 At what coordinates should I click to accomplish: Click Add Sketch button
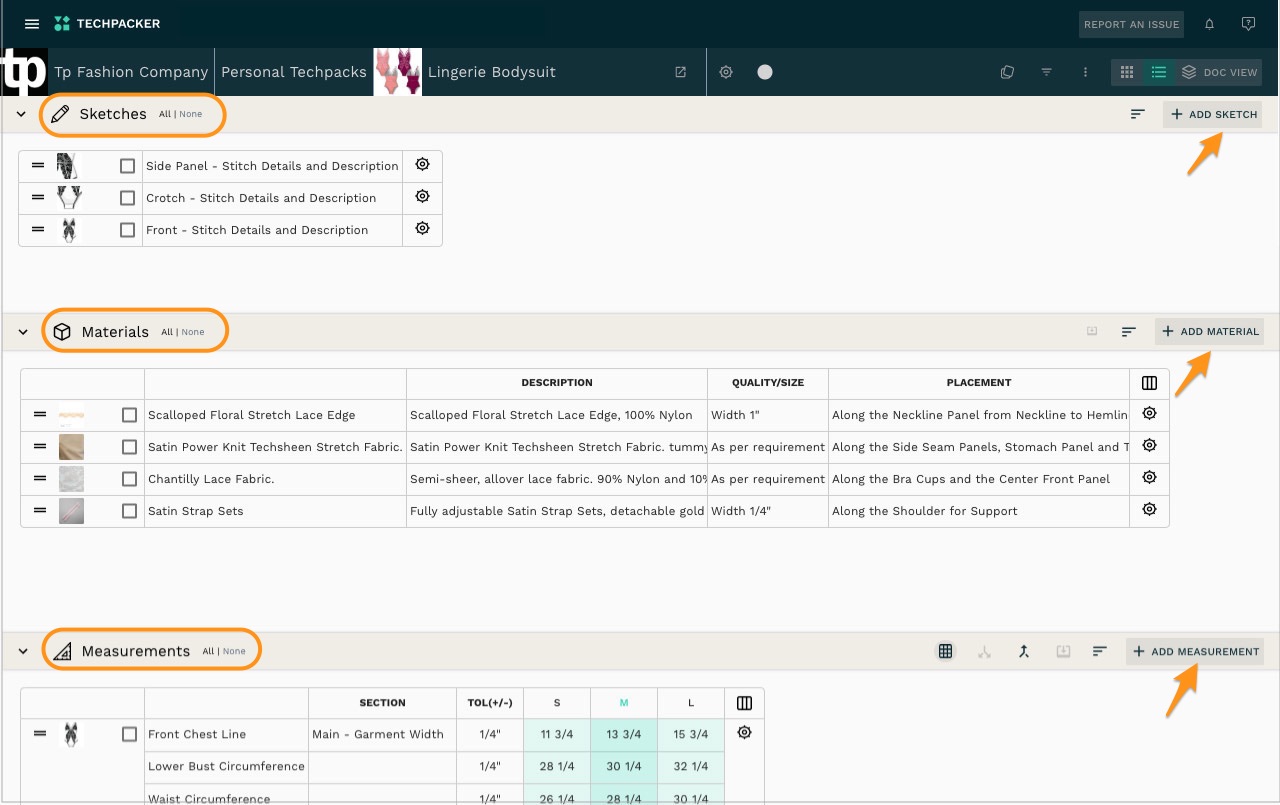pos(1212,114)
